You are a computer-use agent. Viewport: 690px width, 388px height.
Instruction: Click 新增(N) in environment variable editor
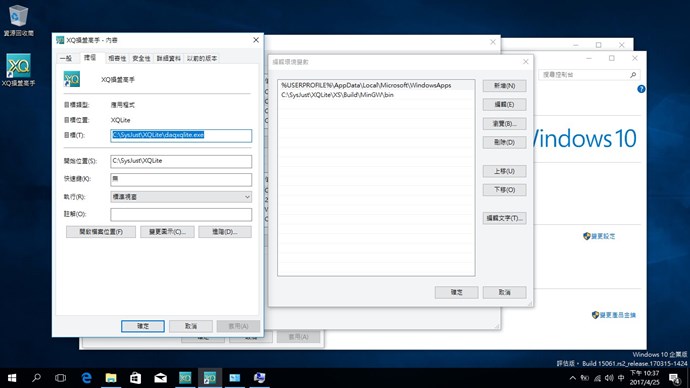pos(504,86)
